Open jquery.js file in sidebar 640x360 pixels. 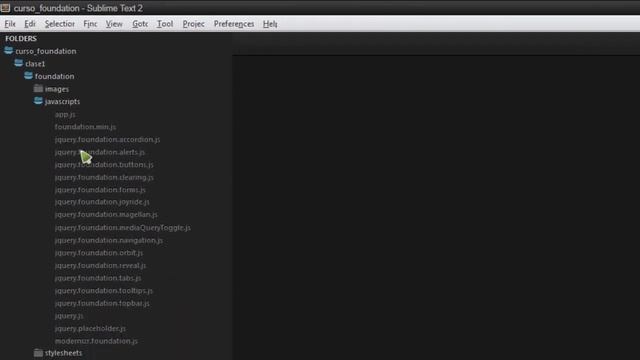(x=69, y=316)
